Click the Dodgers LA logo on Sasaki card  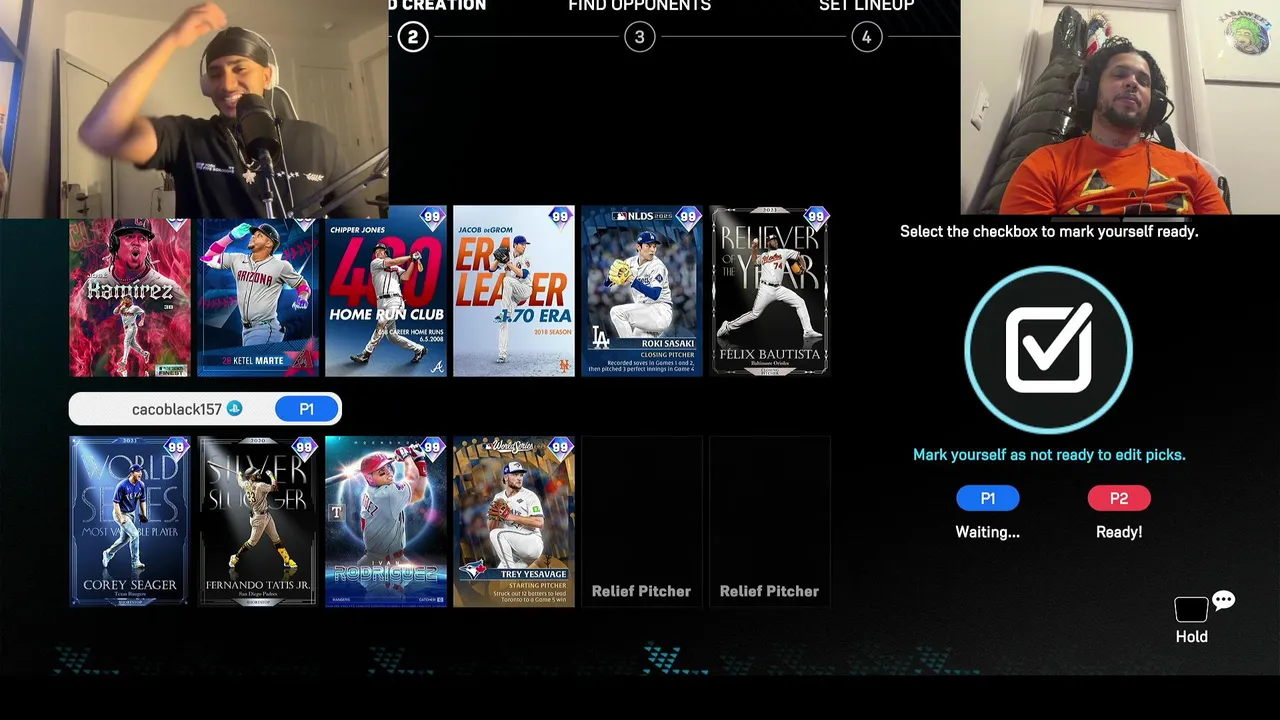tap(600, 338)
